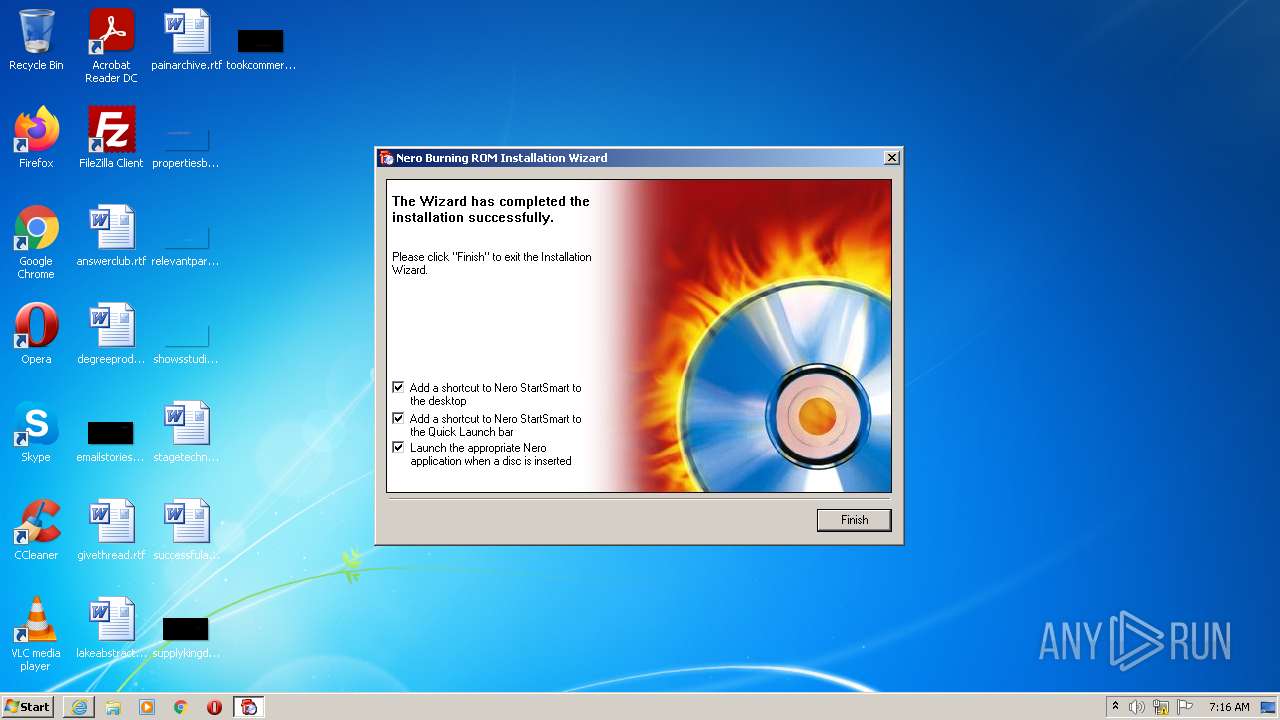Select the successfula… document icon
Image resolution: width=1280 pixels, height=720 pixels.
pyautogui.click(x=186, y=530)
